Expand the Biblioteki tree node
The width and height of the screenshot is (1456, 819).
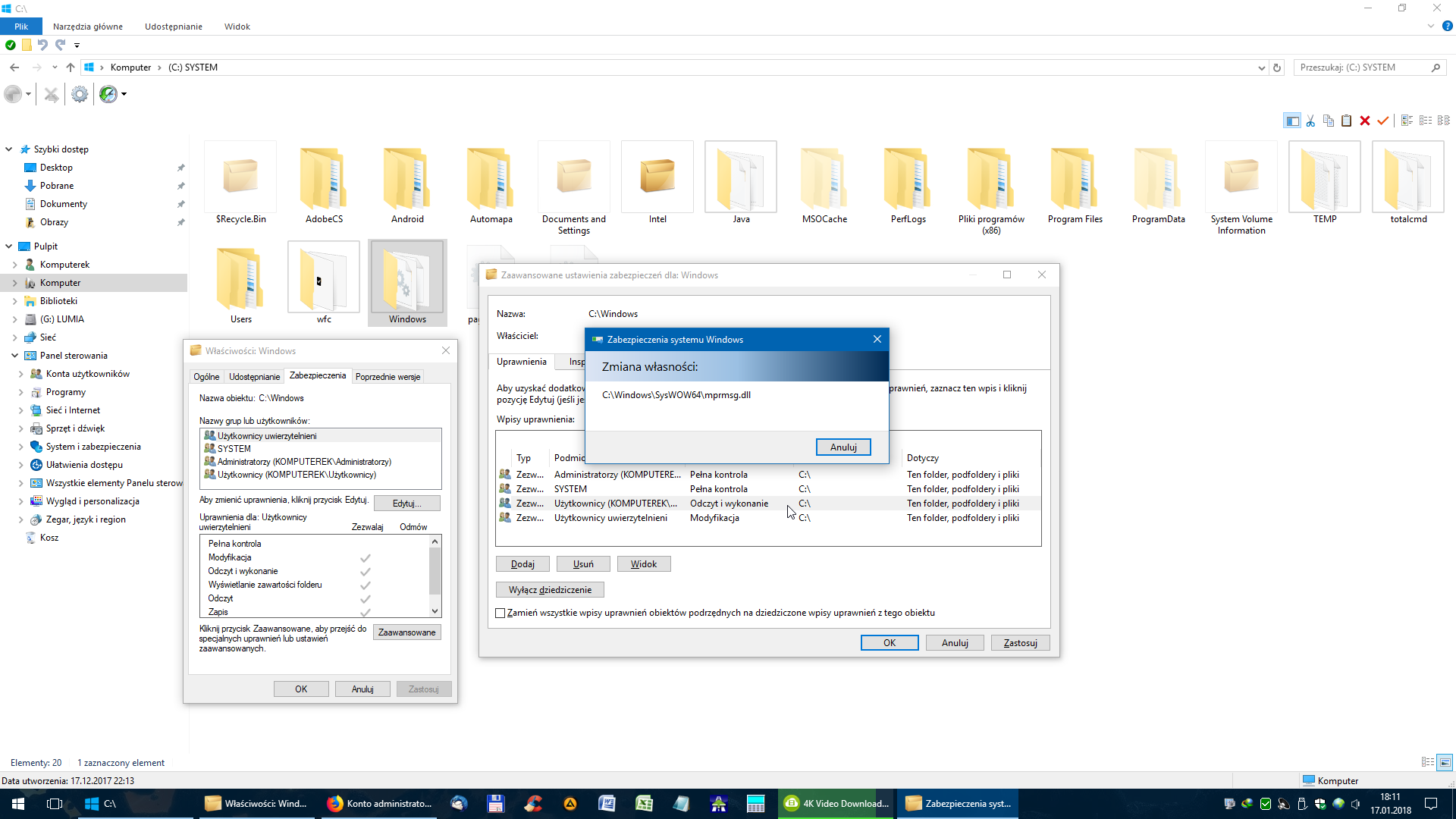tap(15, 301)
